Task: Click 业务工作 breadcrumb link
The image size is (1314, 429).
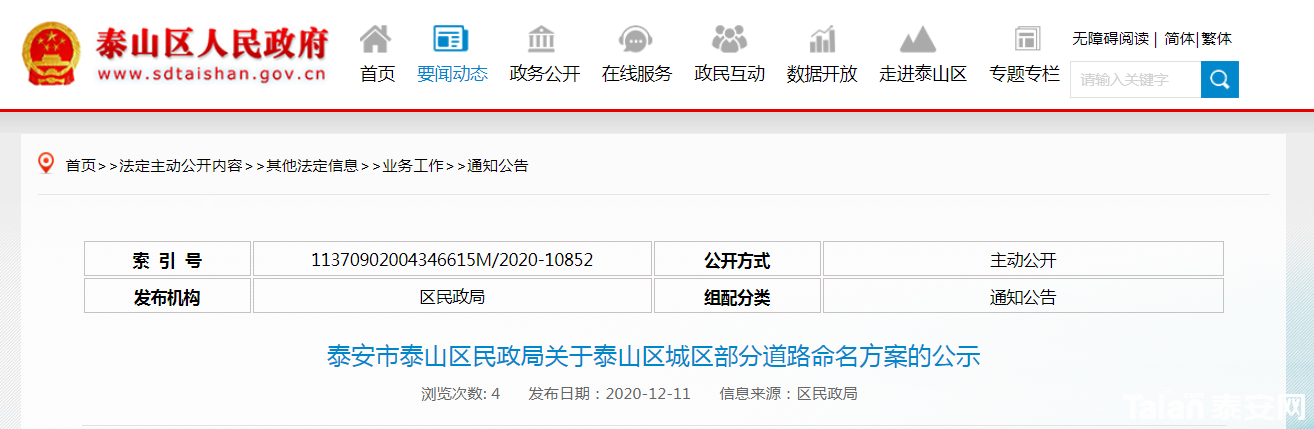Action: point(413,166)
